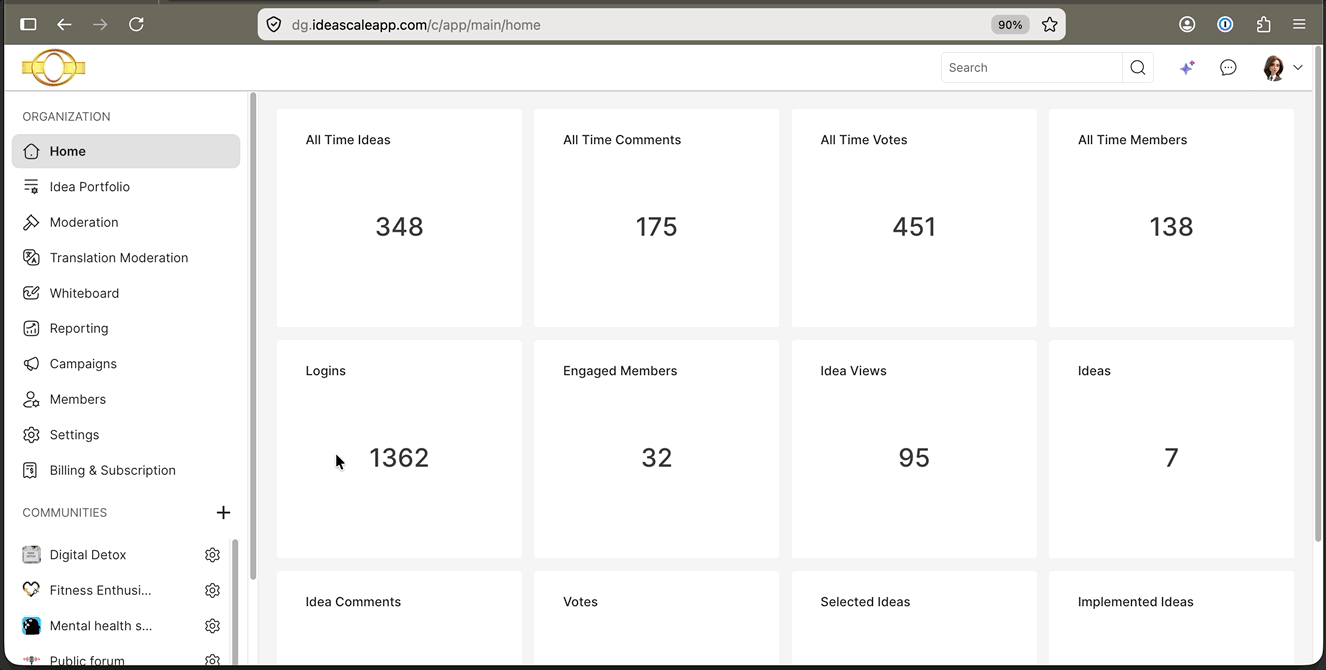Open the AI sparkle assistant icon
1326x670 pixels.
click(x=1187, y=68)
